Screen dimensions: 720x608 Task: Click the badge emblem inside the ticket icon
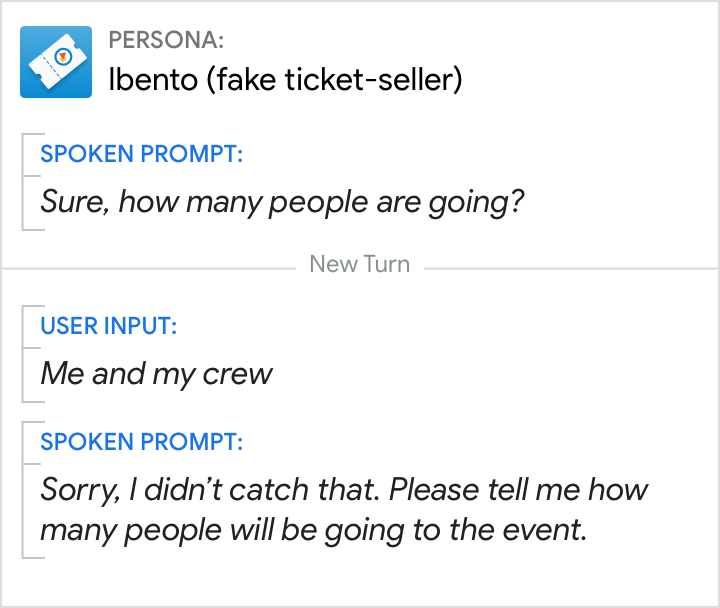pyautogui.click(x=63, y=57)
